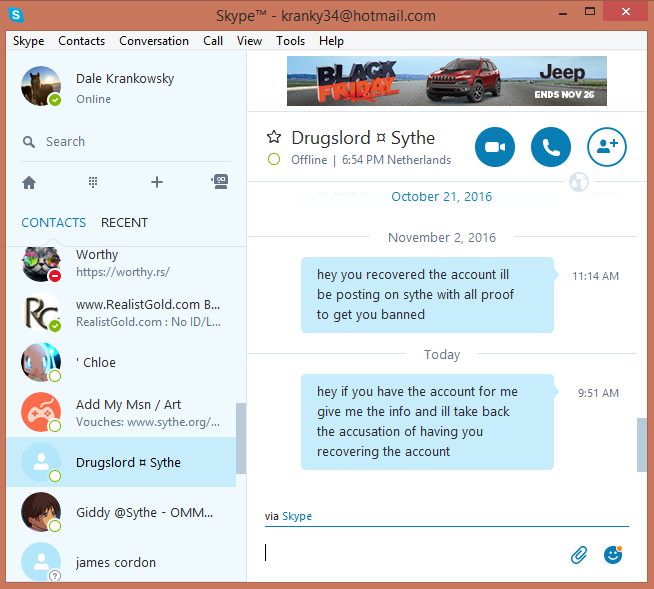Click Add My Msn gamepad avatar
The image size is (654, 589).
point(41,412)
